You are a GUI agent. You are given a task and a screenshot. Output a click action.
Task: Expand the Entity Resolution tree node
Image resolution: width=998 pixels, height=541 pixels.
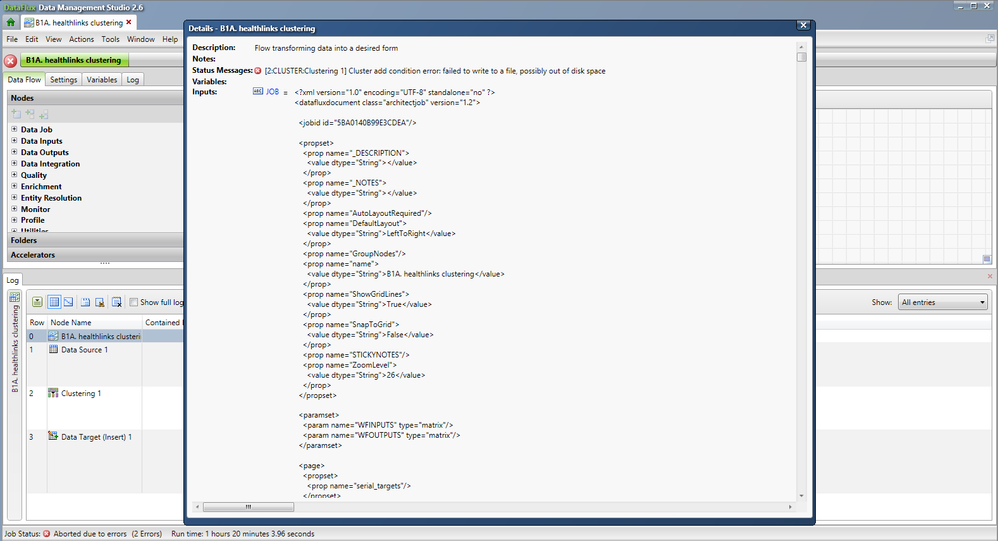coord(14,198)
